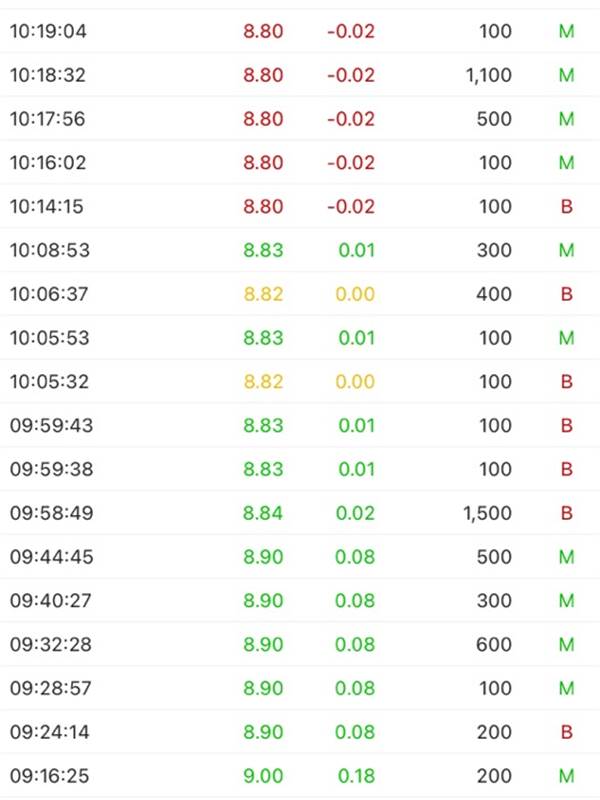The width and height of the screenshot is (600, 800).
Task: Tap the B marker at 09:59:43
Action: [x=566, y=426]
